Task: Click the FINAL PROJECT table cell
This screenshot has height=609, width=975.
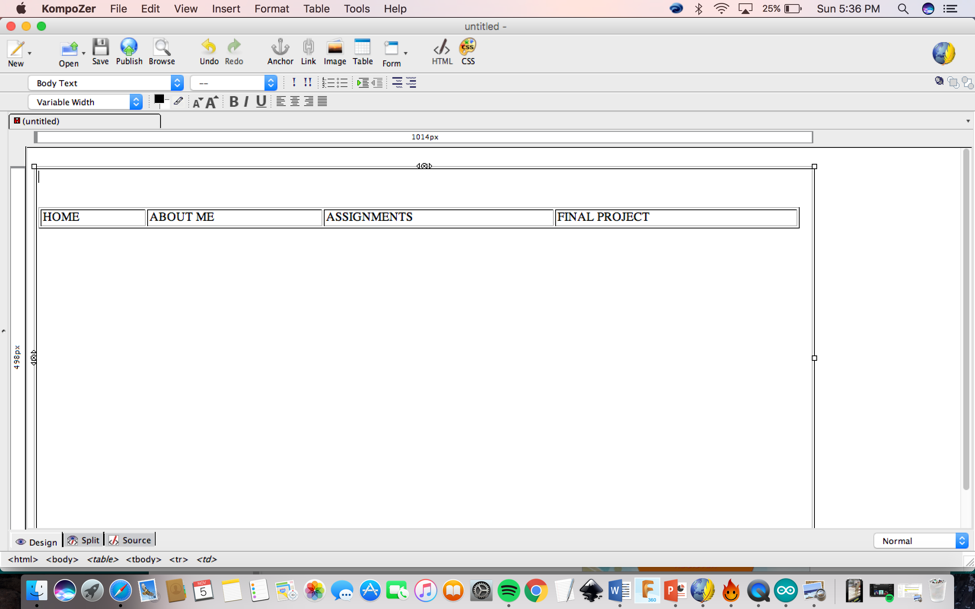Action: click(676, 217)
